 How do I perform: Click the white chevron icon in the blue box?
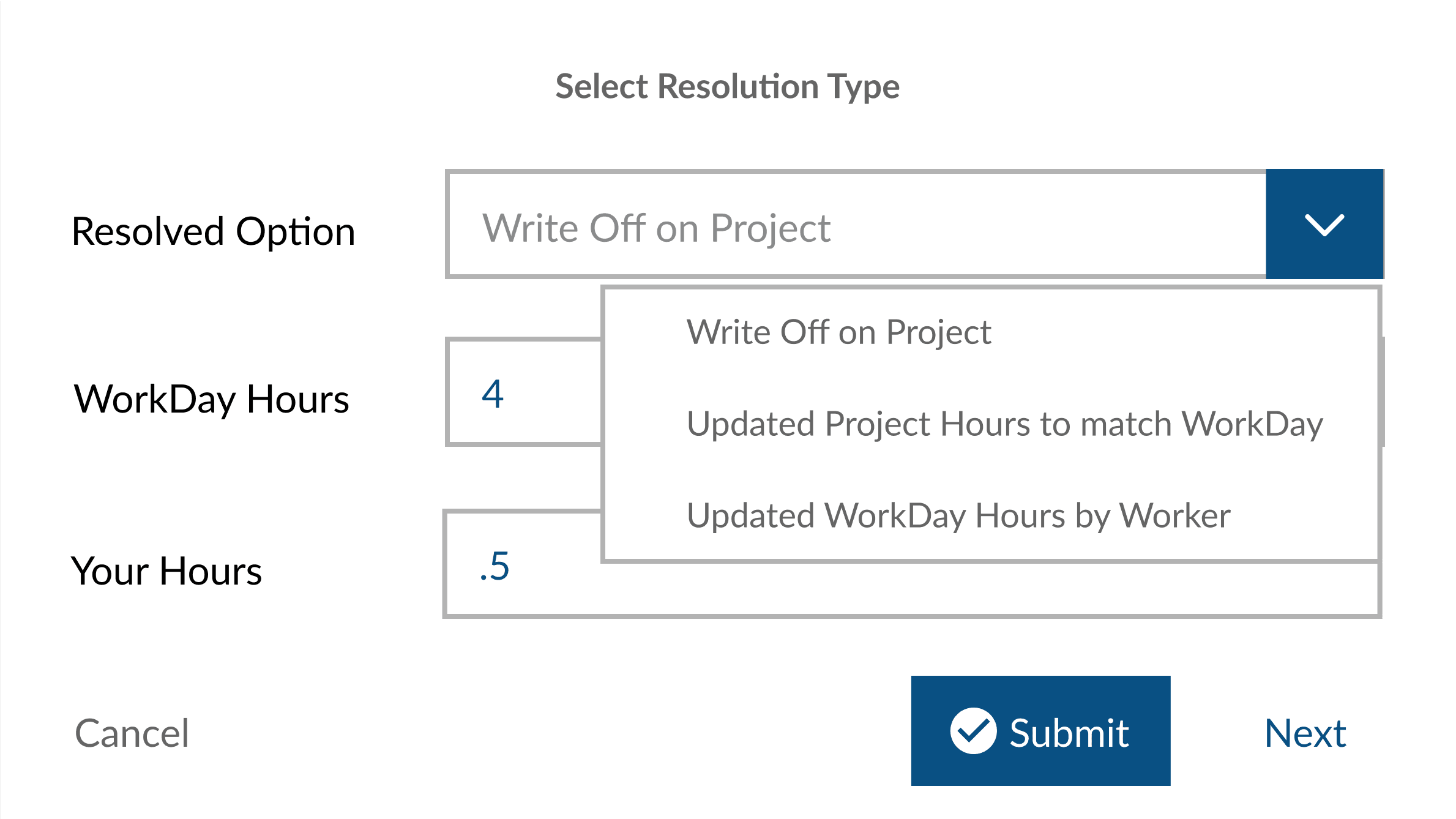tap(1324, 225)
